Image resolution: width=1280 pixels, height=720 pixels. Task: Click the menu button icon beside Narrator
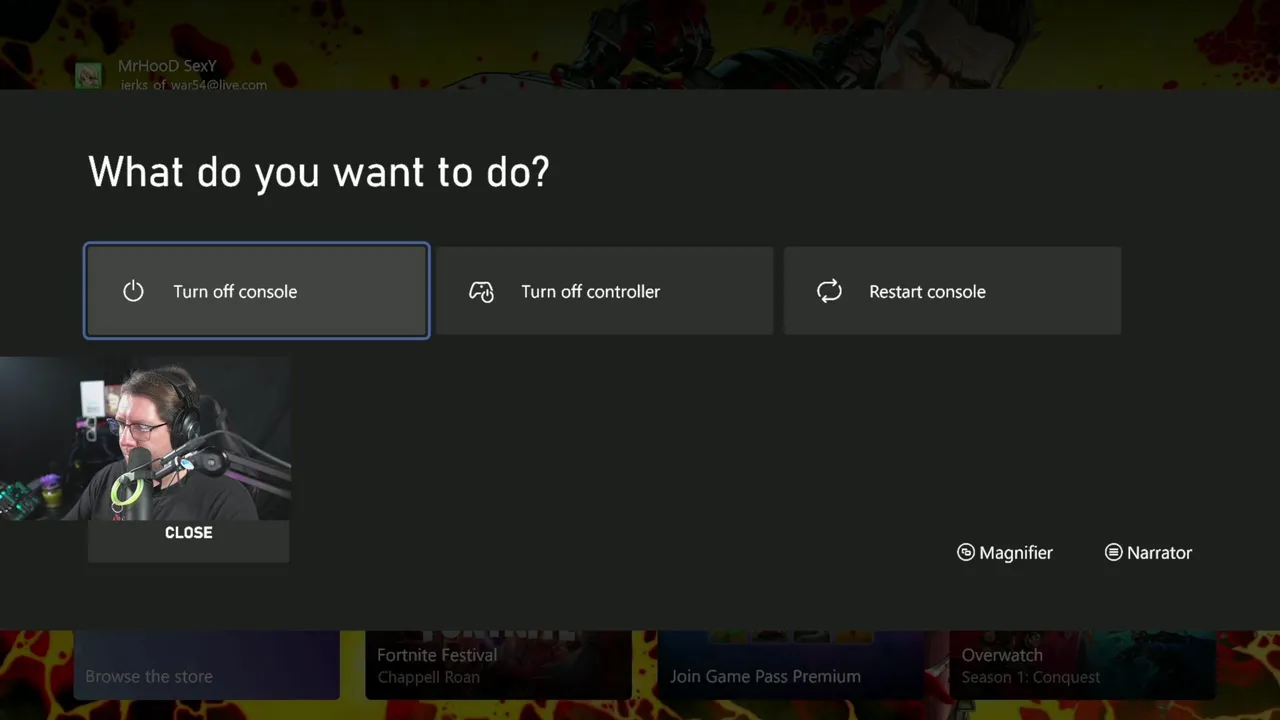[x=1113, y=552]
